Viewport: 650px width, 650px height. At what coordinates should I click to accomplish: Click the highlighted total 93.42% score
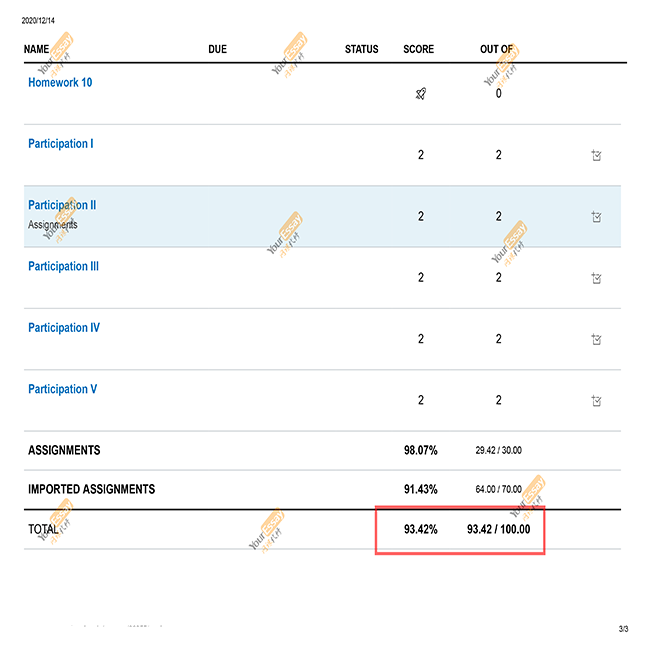pyautogui.click(x=421, y=529)
